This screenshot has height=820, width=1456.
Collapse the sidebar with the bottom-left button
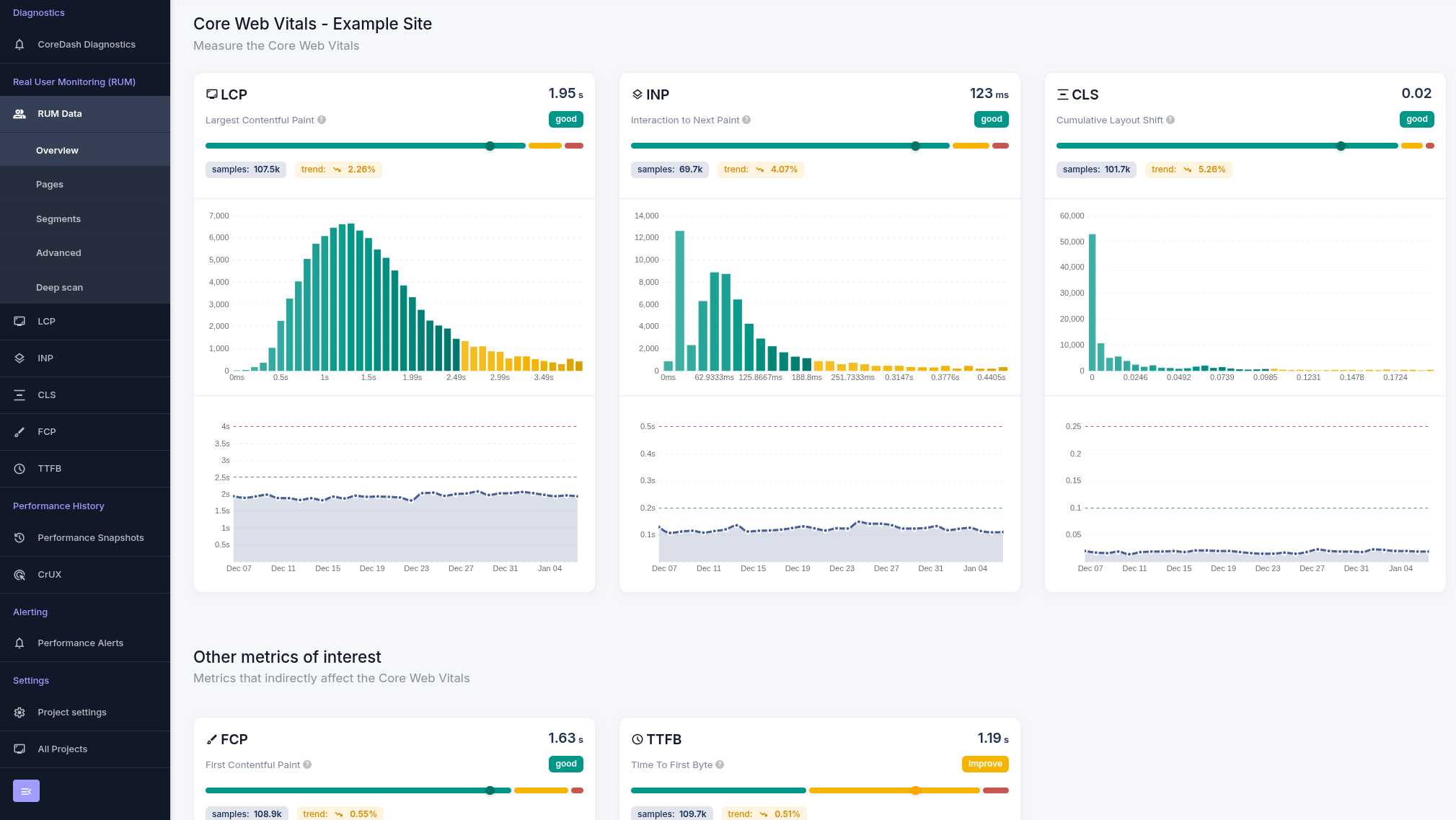(26, 790)
